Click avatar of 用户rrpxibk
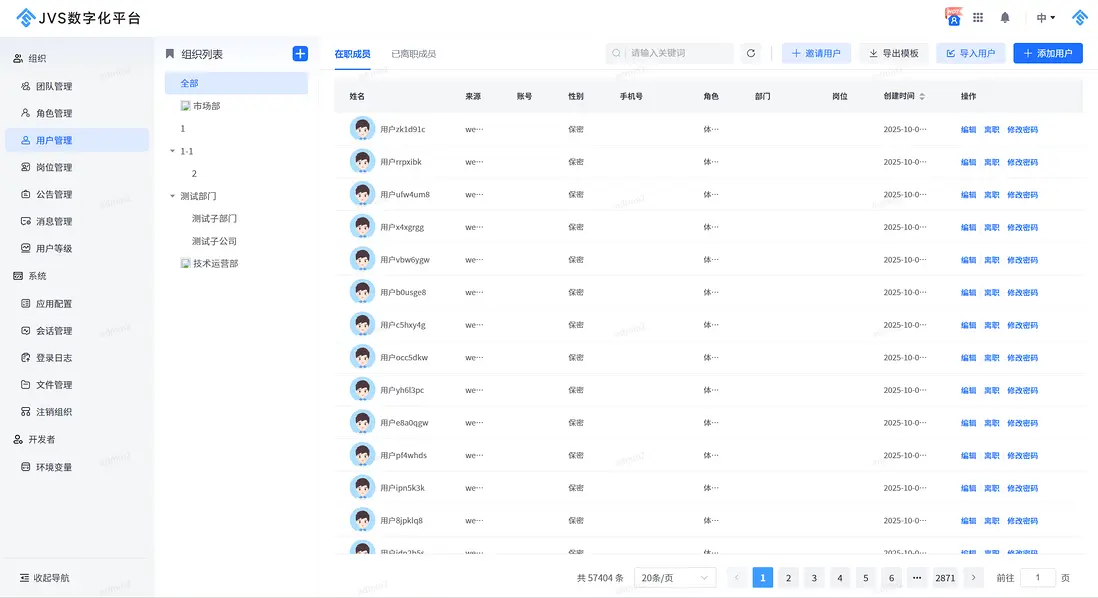This screenshot has height=598, width=1098. 362,162
